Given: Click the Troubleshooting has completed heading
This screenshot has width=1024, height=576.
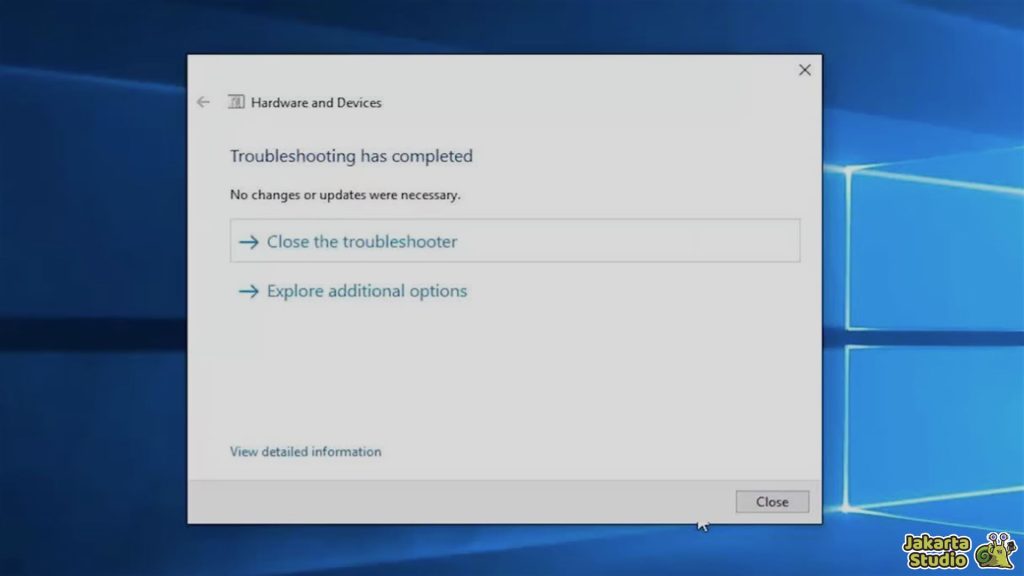Looking at the screenshot, I should (351, 156).
